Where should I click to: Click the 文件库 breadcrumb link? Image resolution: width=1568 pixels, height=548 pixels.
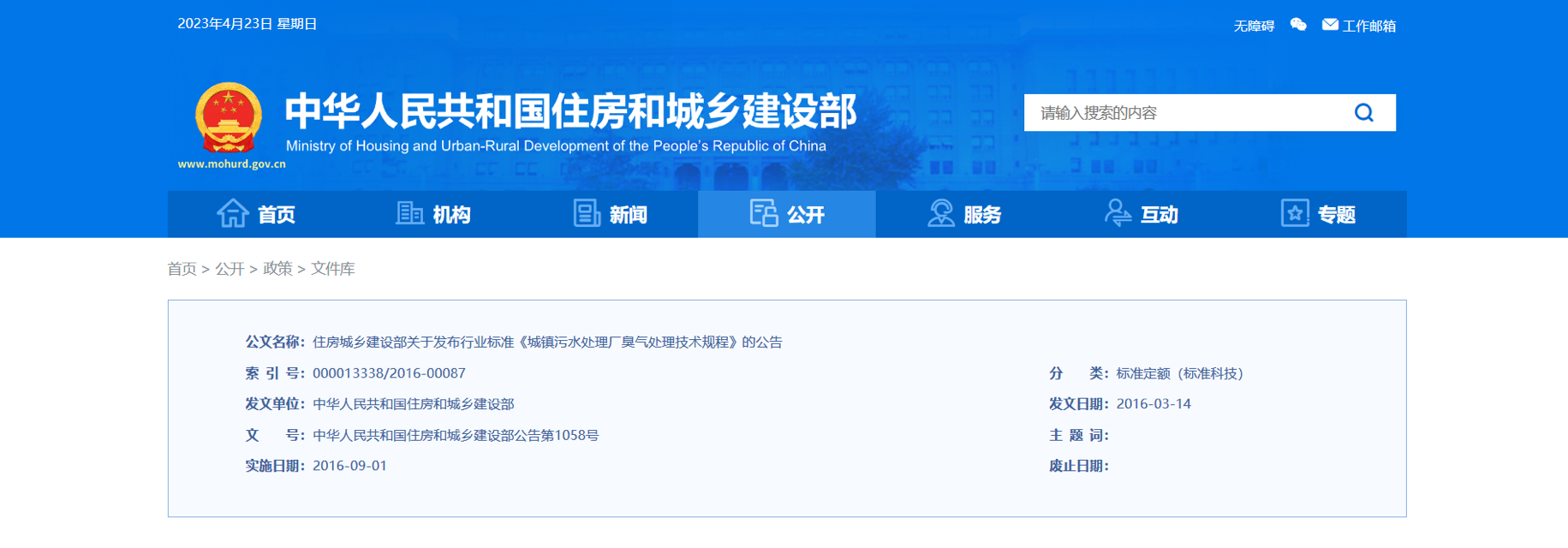tap(332, 269)
